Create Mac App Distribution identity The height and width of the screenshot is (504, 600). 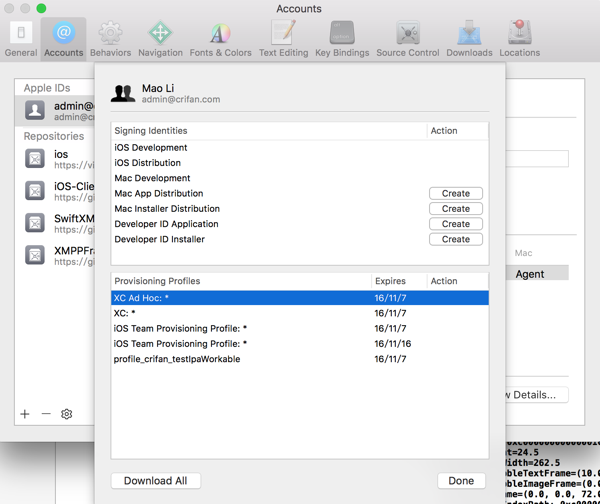click(456, 193)
